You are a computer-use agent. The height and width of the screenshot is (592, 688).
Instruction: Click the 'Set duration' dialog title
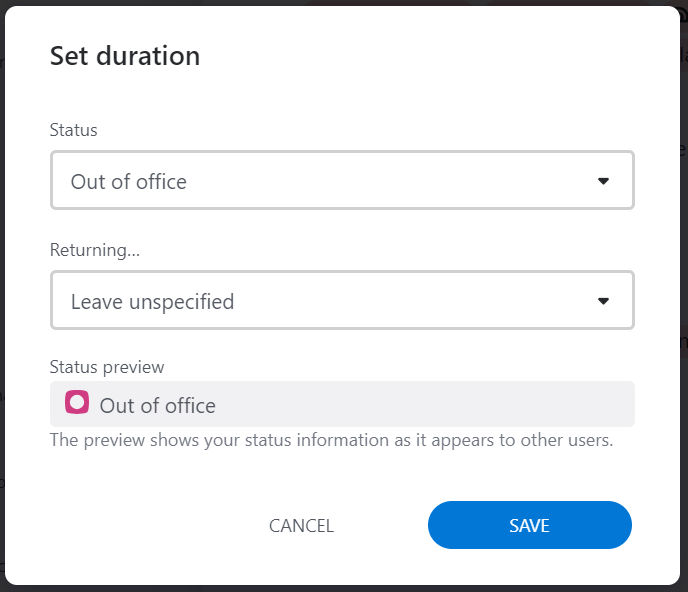[x=125, y=56]
